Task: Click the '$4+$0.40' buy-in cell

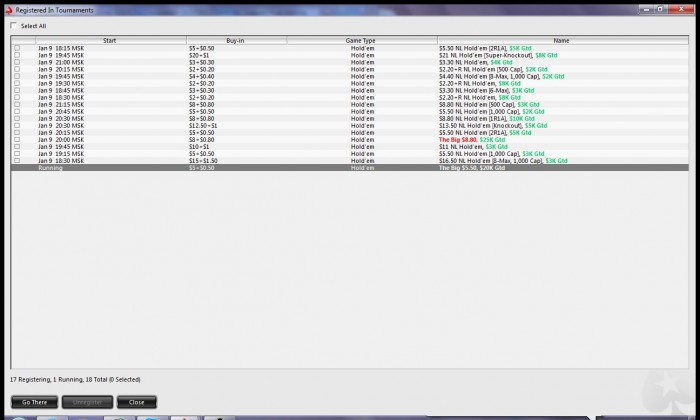Action: coord(201,76)
